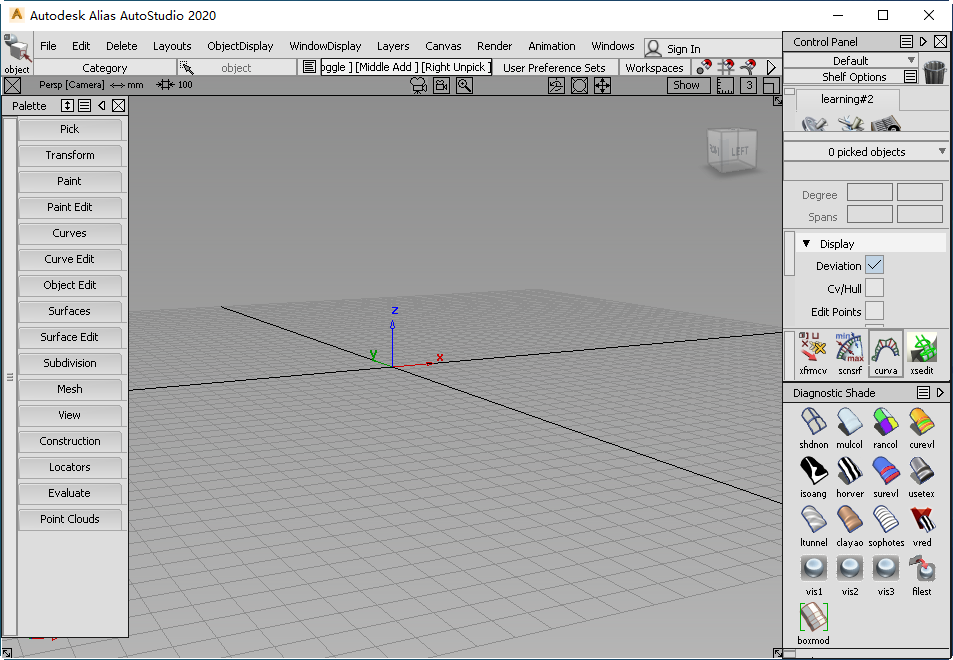
Task: Click the horver zebra-stripe shading icon
Action: (x=850, y=471)
